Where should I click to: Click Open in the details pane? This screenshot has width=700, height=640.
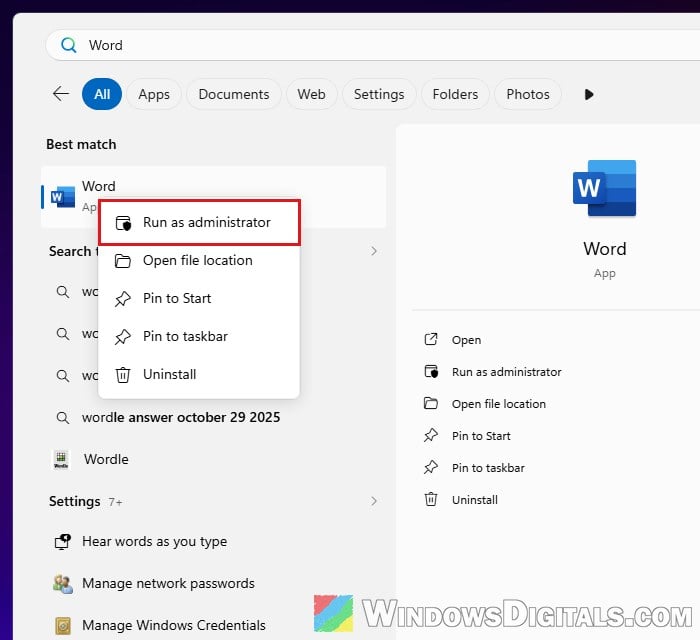point(466,340)
